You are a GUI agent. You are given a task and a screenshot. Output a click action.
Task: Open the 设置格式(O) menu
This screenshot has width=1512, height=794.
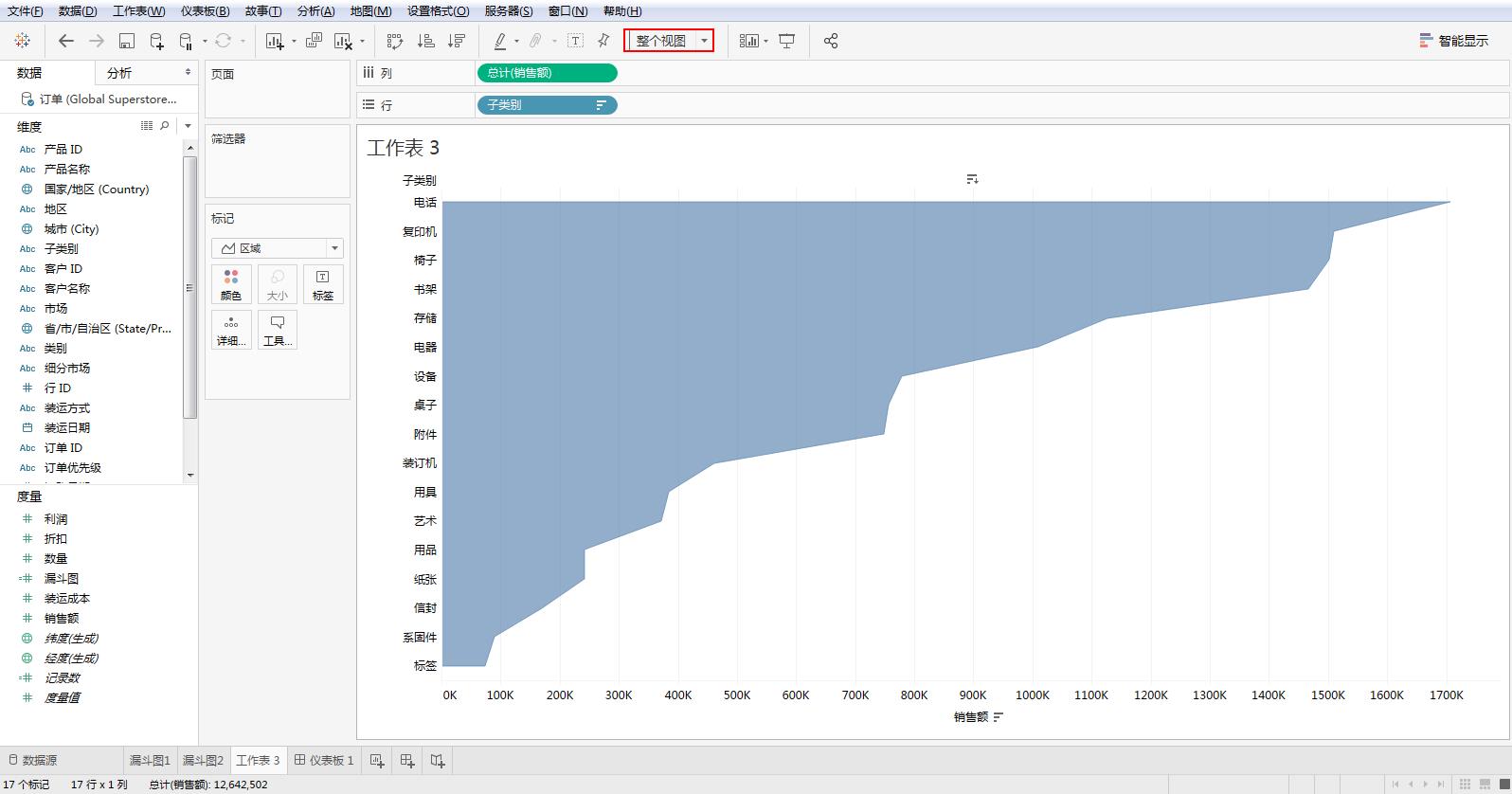[438, 11]
